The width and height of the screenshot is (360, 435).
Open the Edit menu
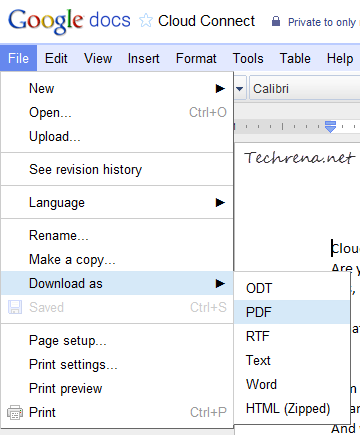[x=56, y=58]
